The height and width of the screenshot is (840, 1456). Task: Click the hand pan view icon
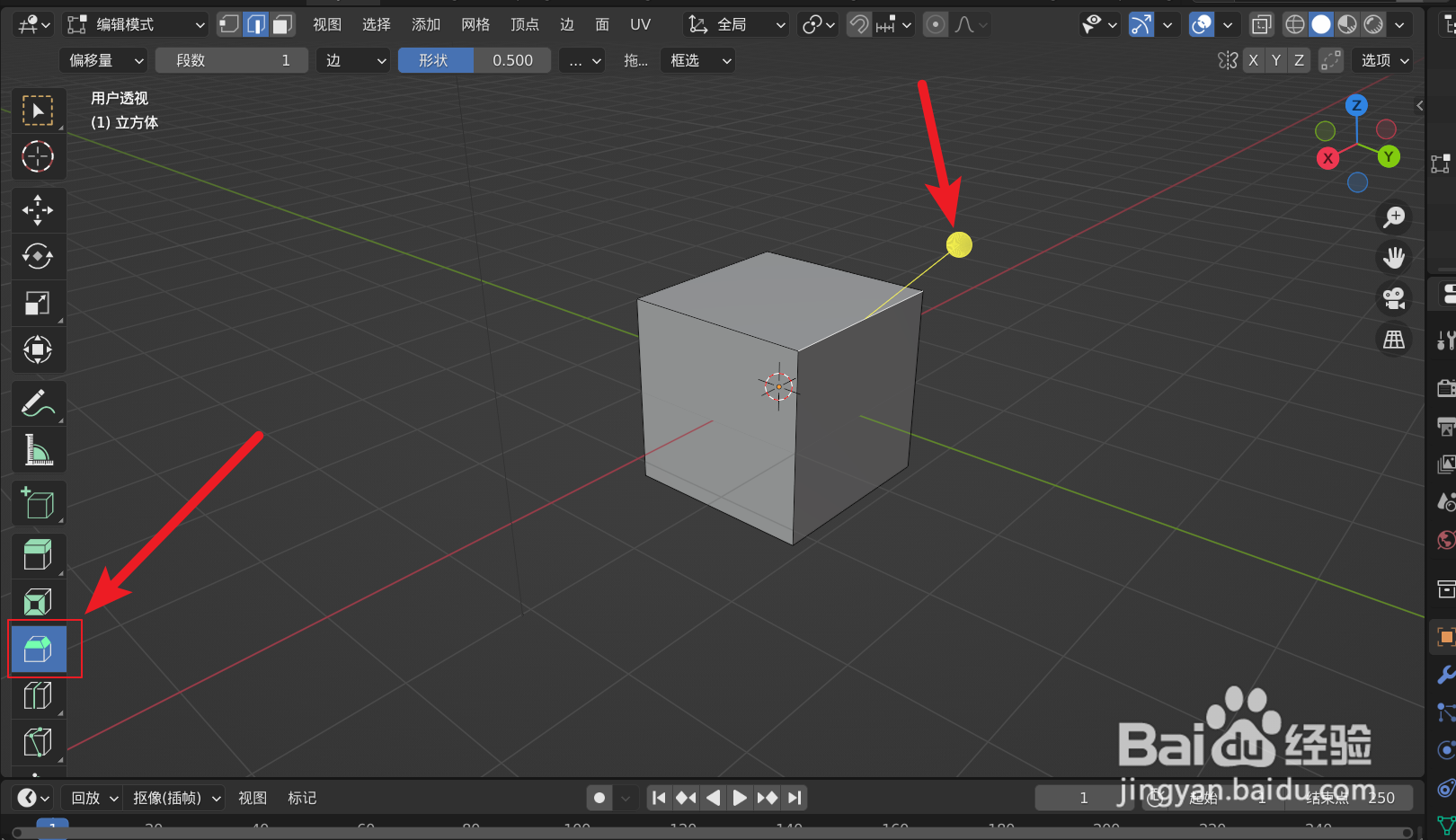1394,258
